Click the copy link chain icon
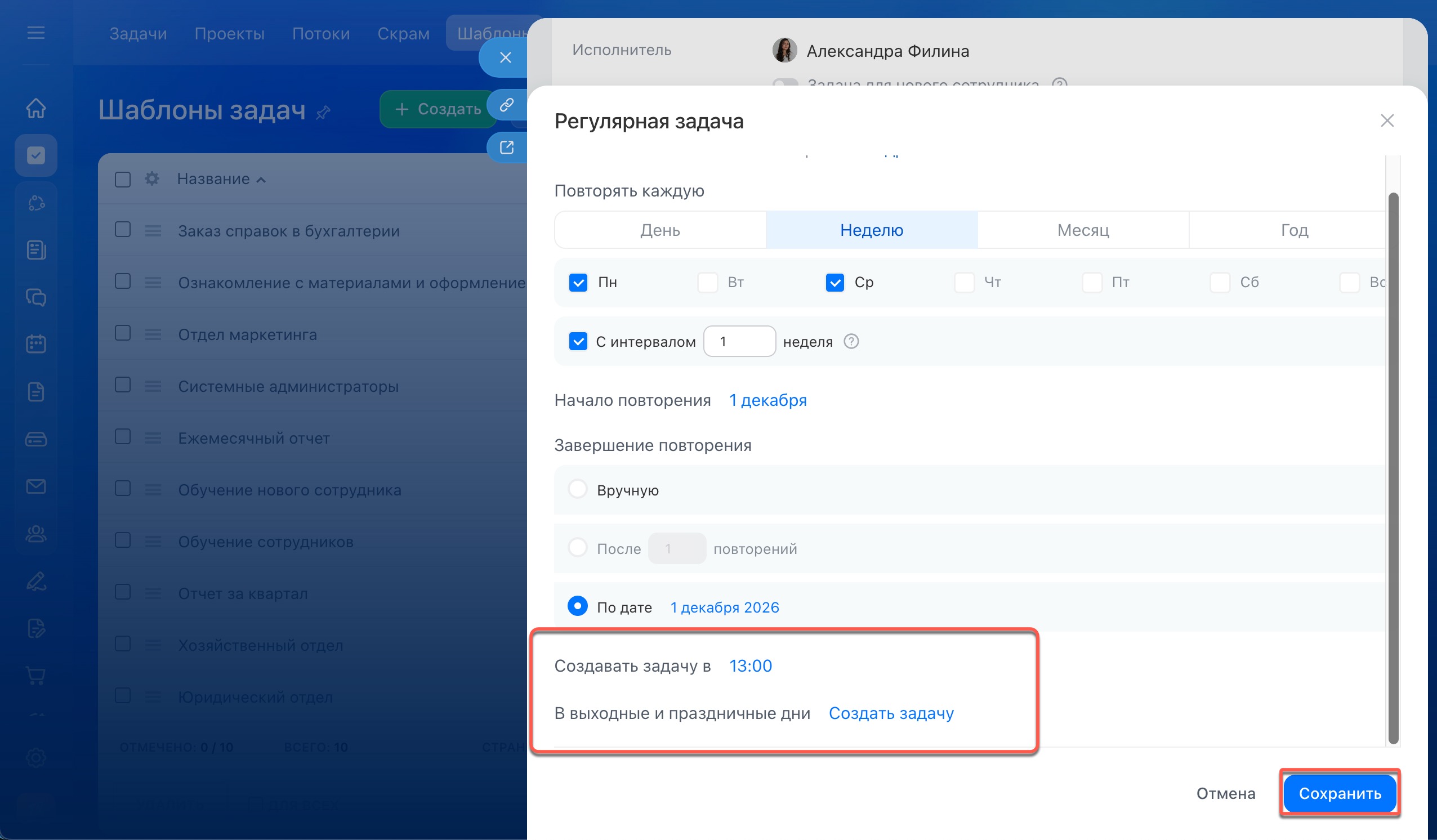The width and height of the screenshot is (1437, 840). pyautogui.click(x=506, y=105)
